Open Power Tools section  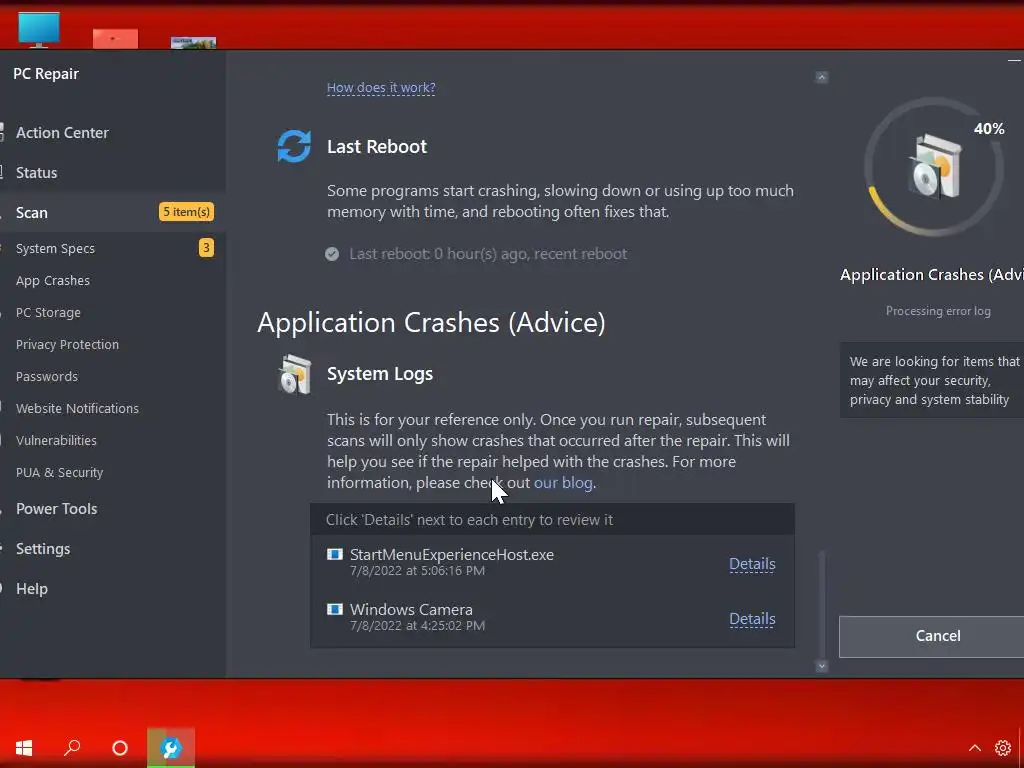click(56, 509)
